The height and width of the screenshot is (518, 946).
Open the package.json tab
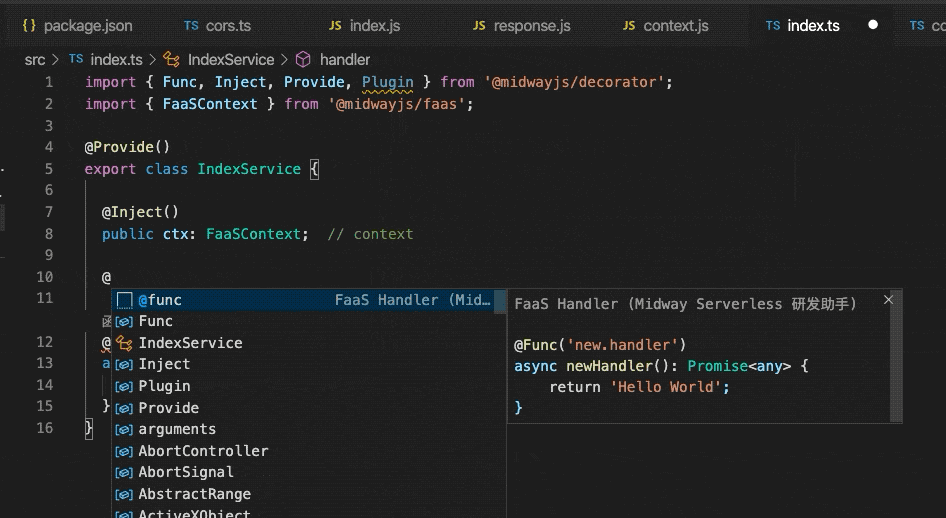(77, 26)
